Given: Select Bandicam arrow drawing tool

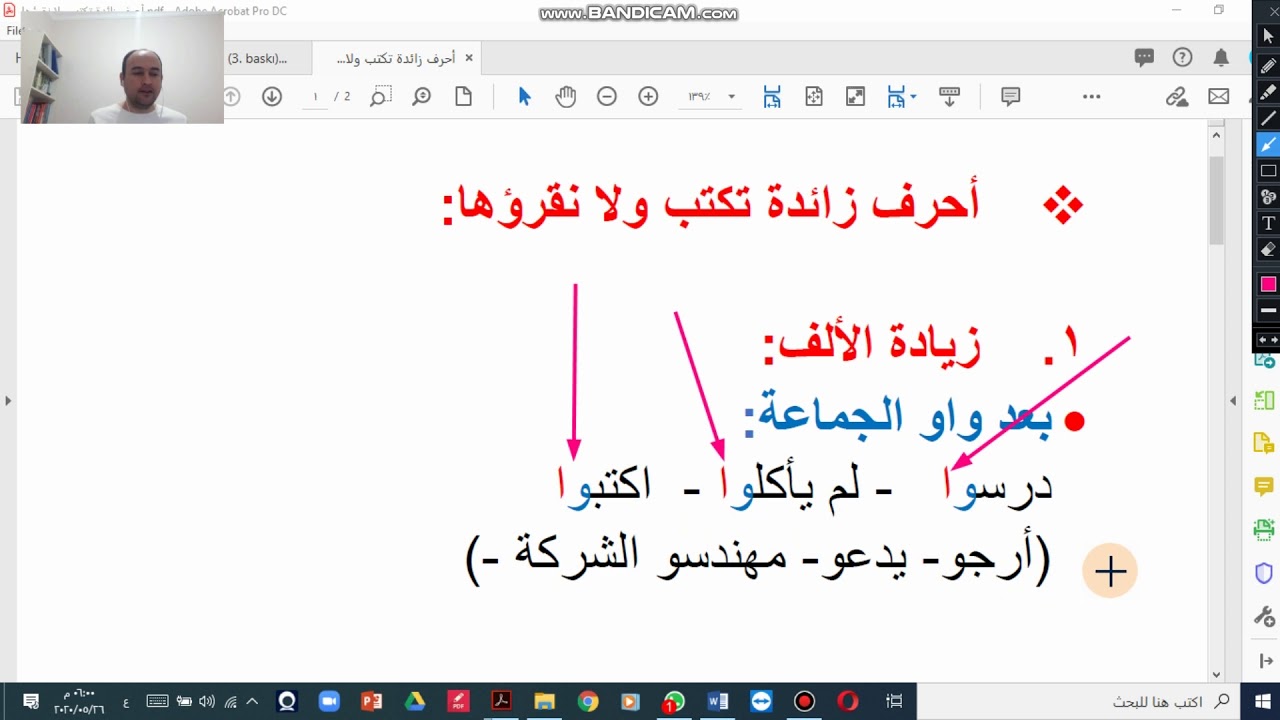Looking at the screenshot, I should [1268, 145].
